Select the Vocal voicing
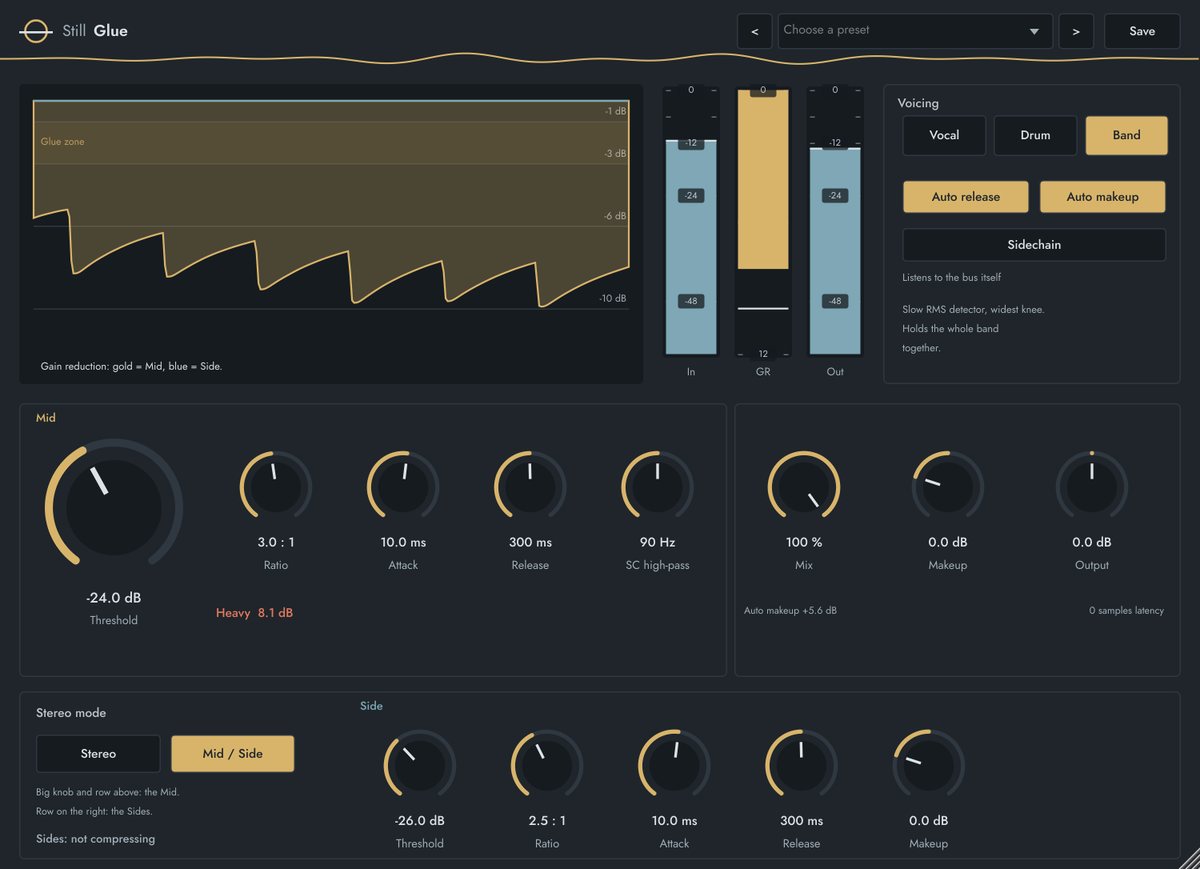This screenshot has width=1200, height=869. pos(944,135)
